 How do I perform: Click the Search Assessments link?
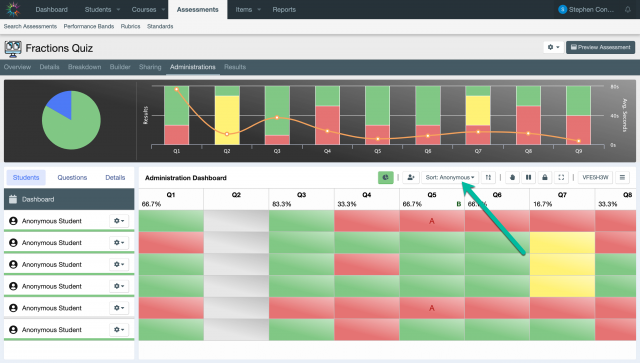click(x=30, y=26)
